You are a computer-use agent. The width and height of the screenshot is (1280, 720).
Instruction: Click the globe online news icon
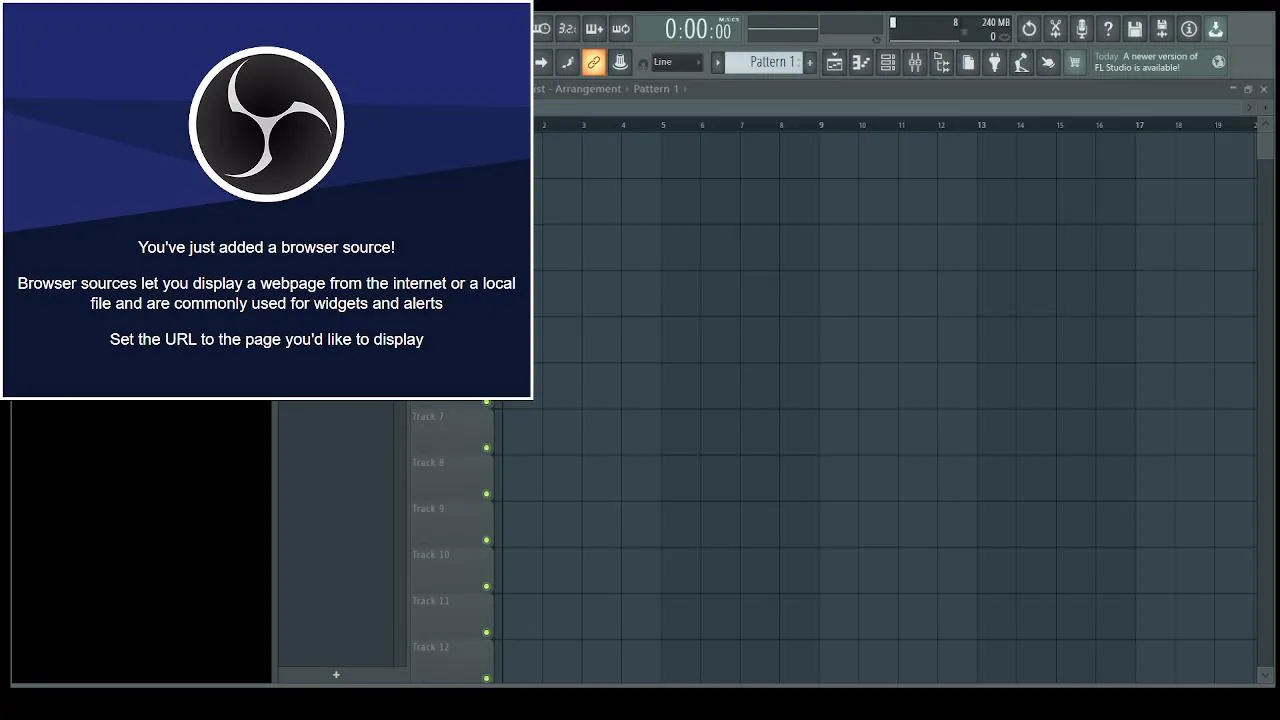1218,62
